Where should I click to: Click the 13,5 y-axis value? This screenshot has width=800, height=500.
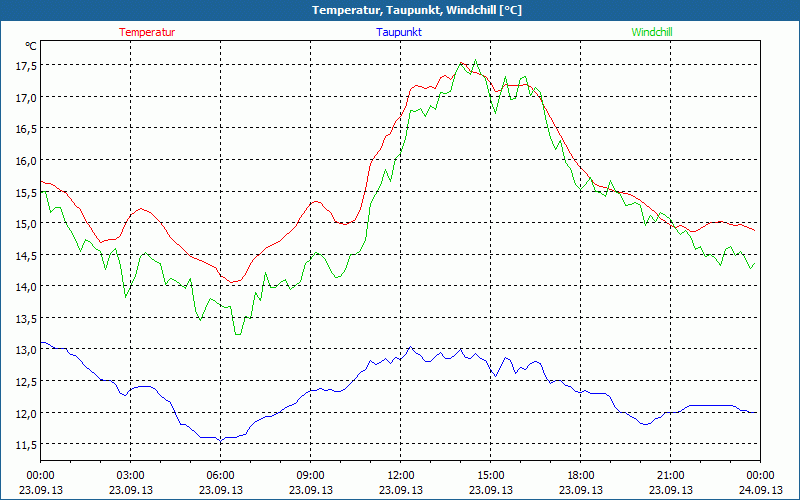[x=26, y=318]
